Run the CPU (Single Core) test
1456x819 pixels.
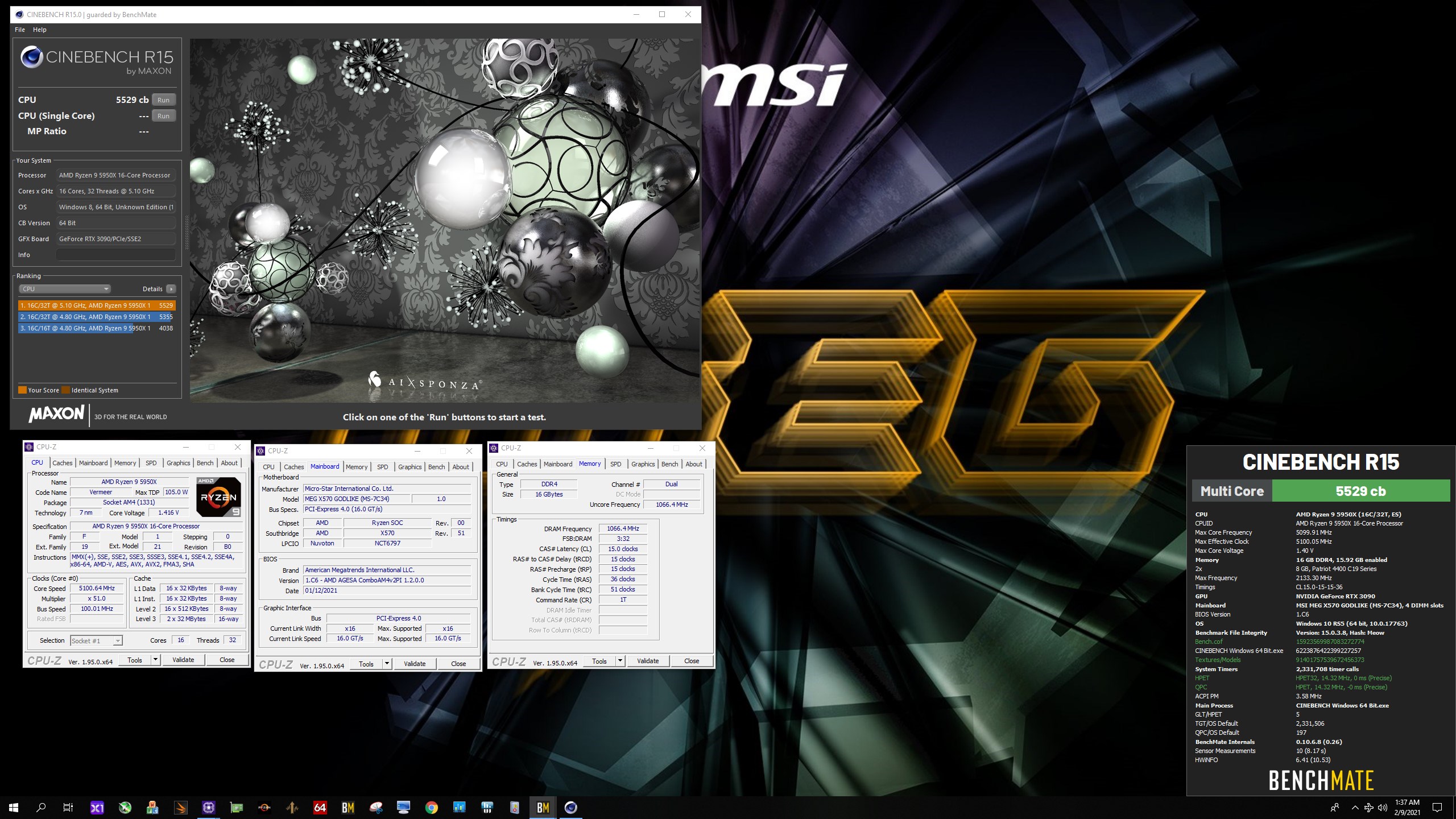pos(163,116)
